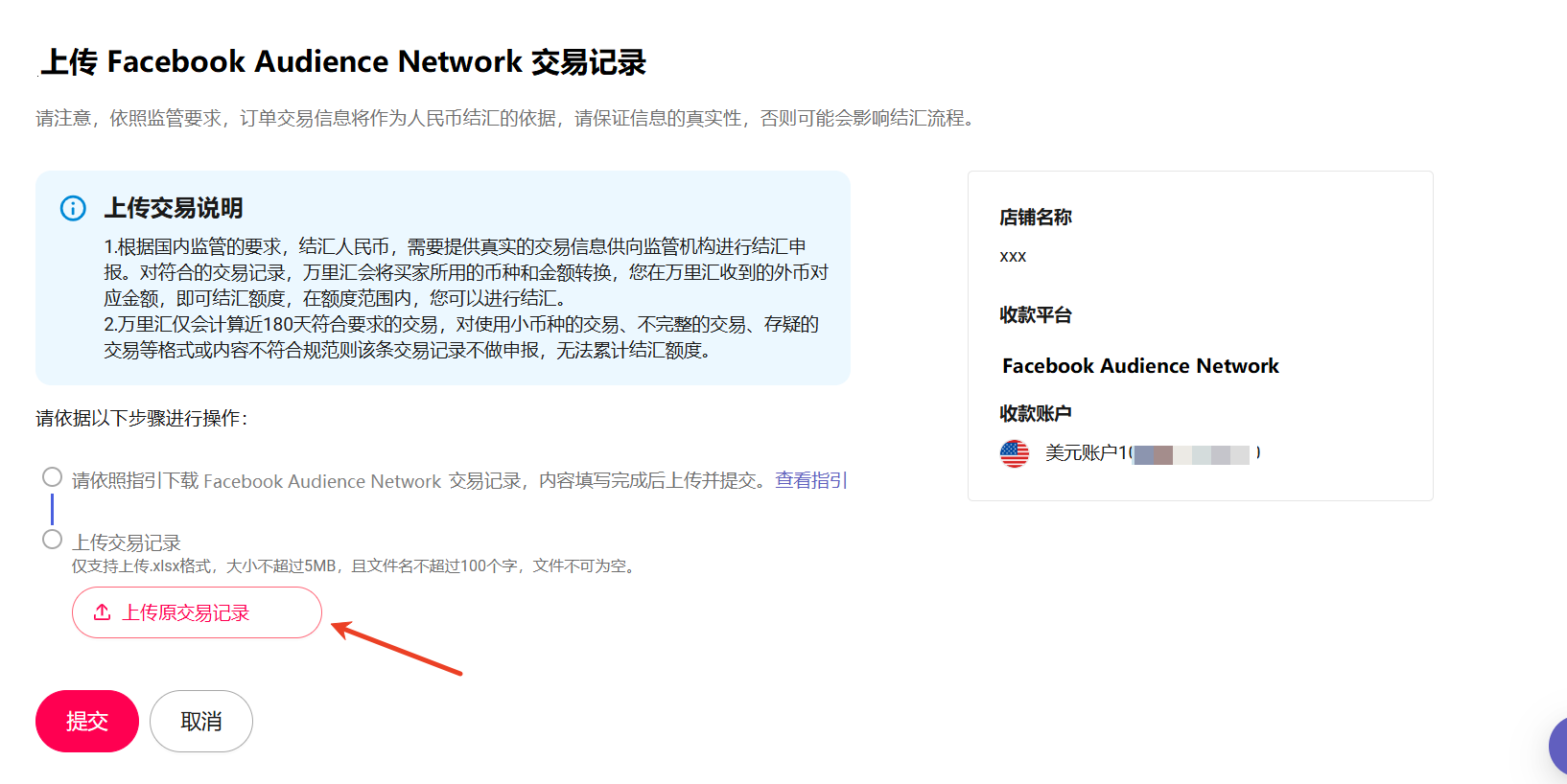Click the 收款账户 label
The height and width of the screenshot is (784, 1567).
1036,413
